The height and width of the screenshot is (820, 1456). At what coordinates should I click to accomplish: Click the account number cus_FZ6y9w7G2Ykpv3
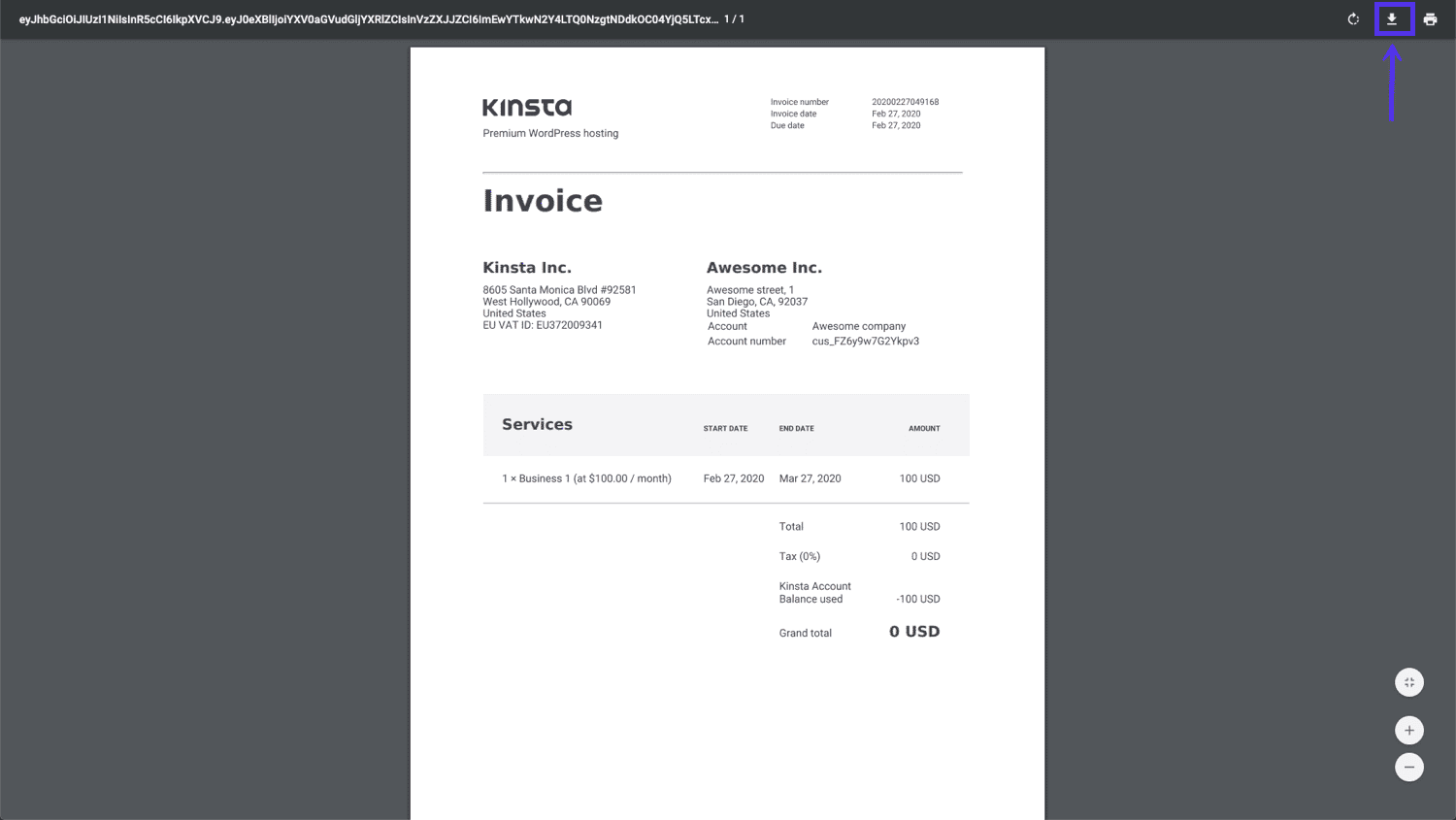864,341
